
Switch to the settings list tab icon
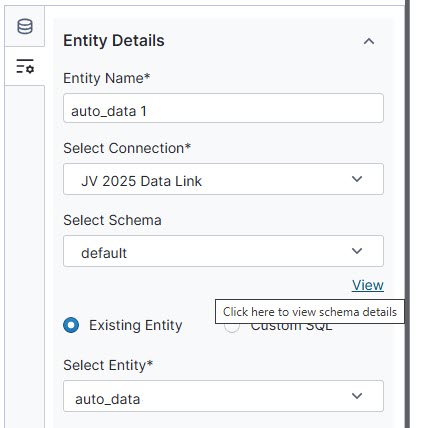25,66
